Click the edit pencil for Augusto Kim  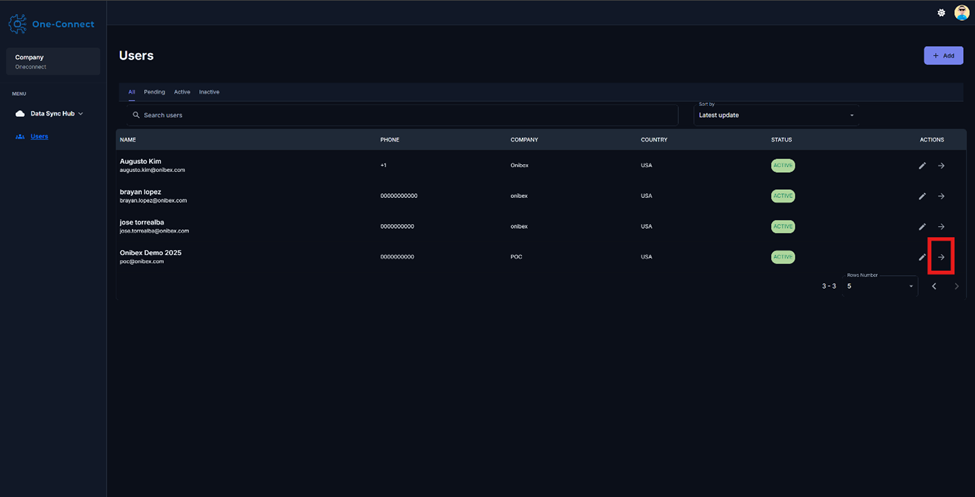(x=922, y=166)
